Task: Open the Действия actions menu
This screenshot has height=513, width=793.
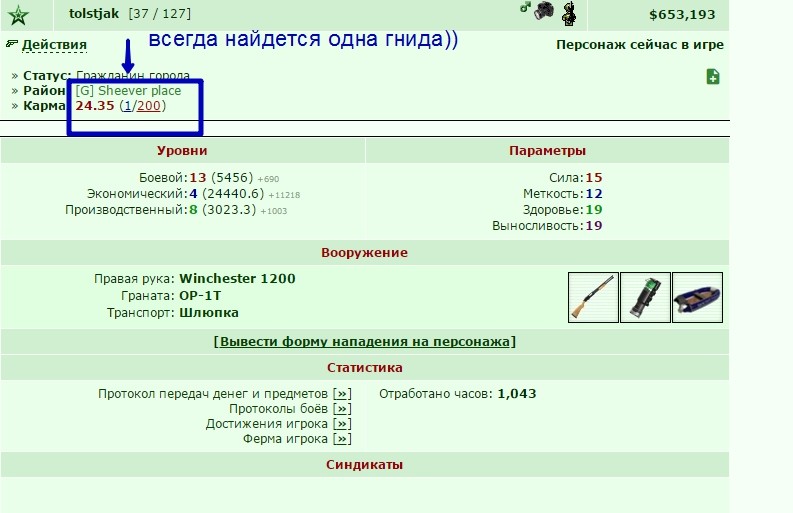Action: (54, 45)
